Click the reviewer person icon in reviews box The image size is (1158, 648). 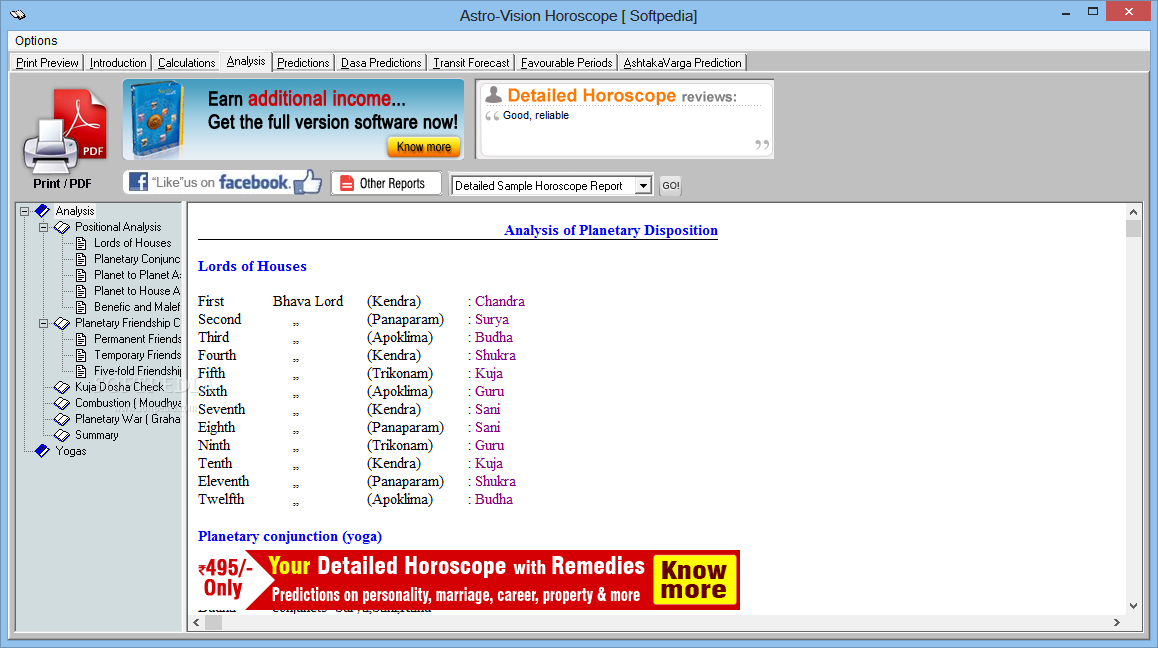coord(493,95)
